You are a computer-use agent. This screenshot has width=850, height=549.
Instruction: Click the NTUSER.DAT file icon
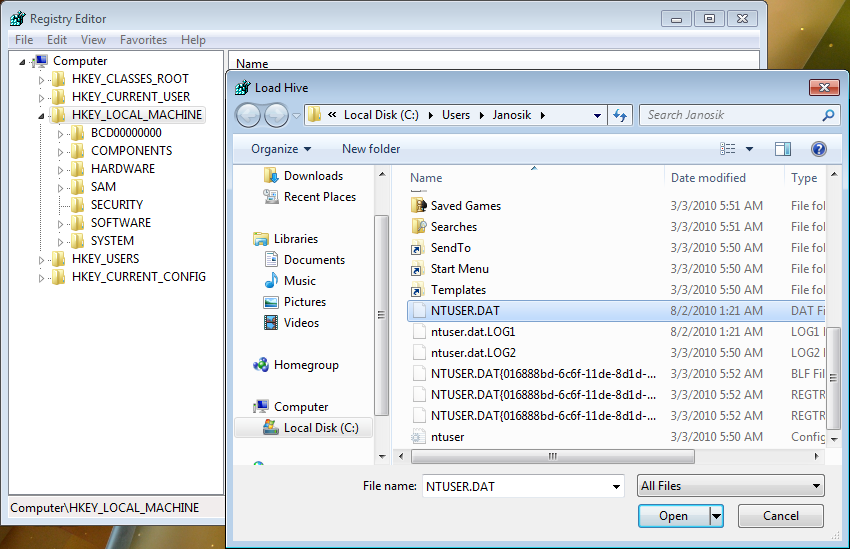coord(418,311)
